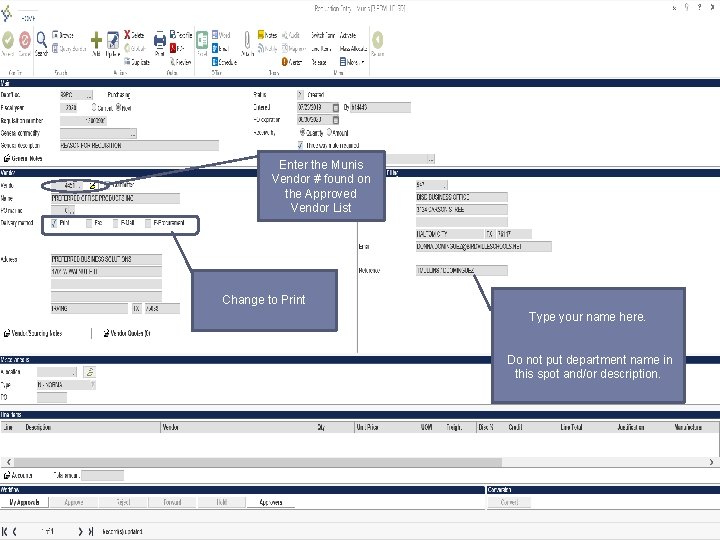Open the Vendor Quotes link
The width and height of the screenshot is (720, 540).
click(127, 333)
